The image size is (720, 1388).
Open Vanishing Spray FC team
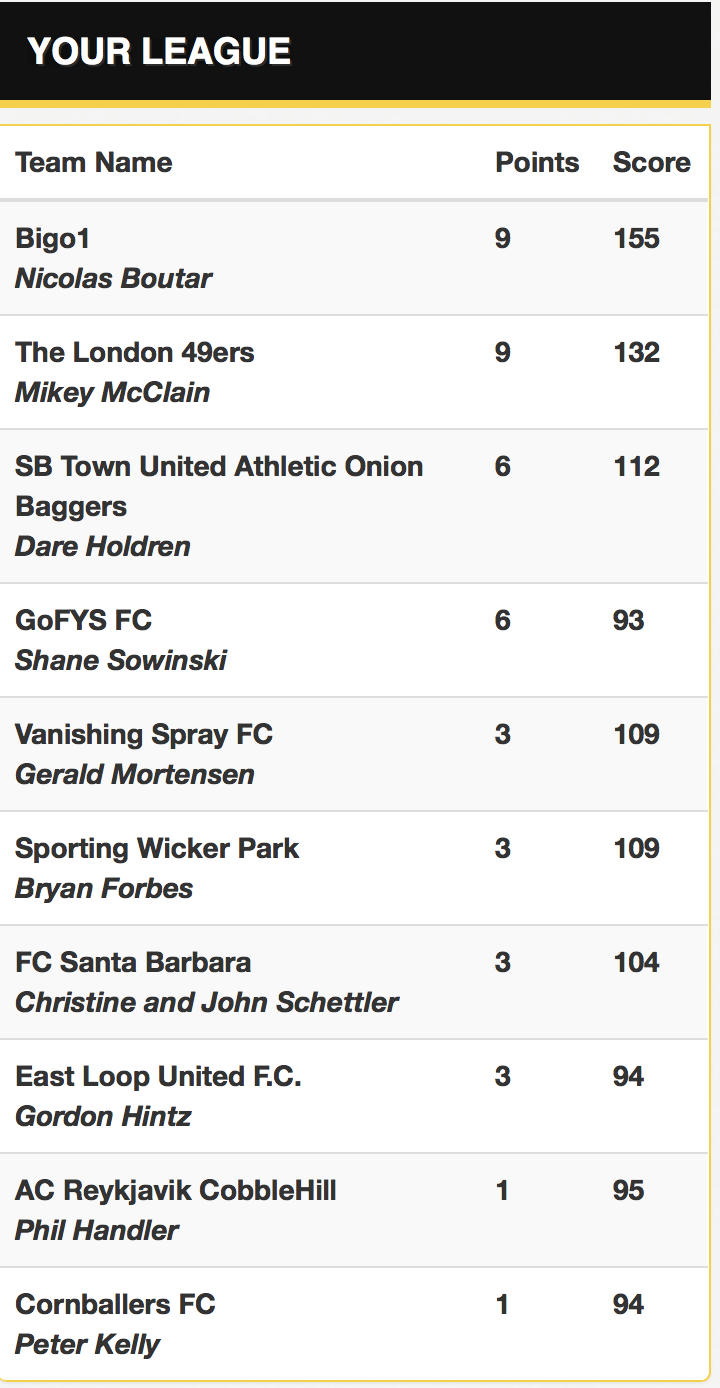144,735
